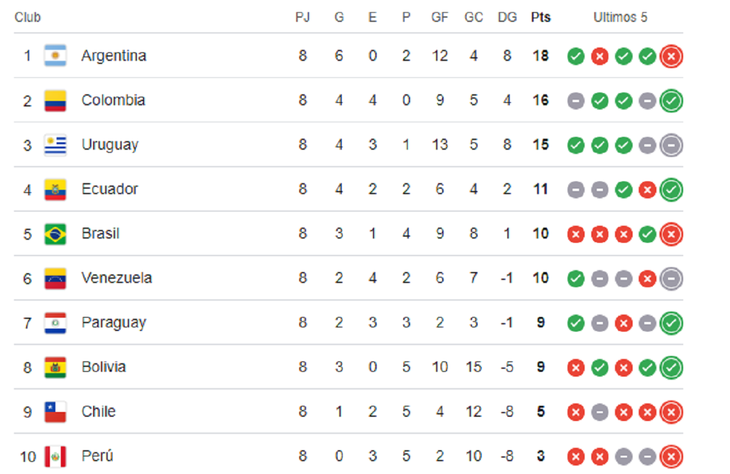This screenshot has height=474, width=730.
Task: Click Argentina's latest match loss indicator
Action: [x=671, y=56]
